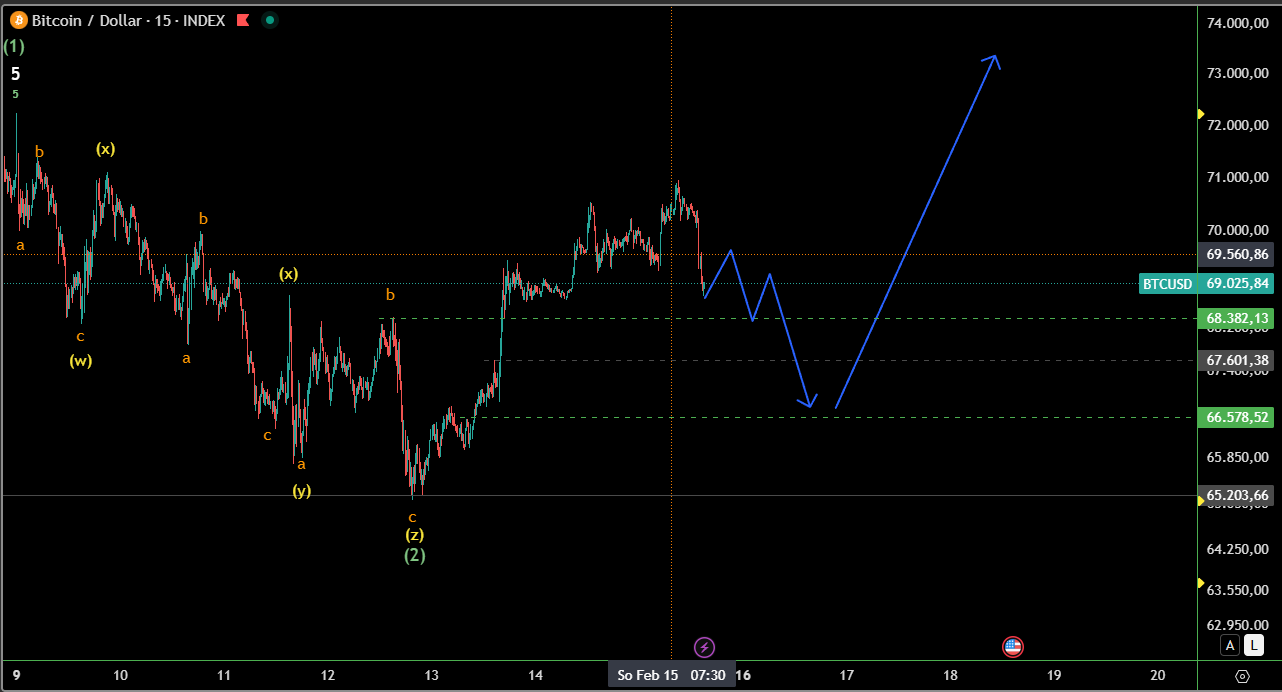Click the green market status dot
This screenshot has width=1282, height=692.
pyautogui.click(x=268, y=20)
